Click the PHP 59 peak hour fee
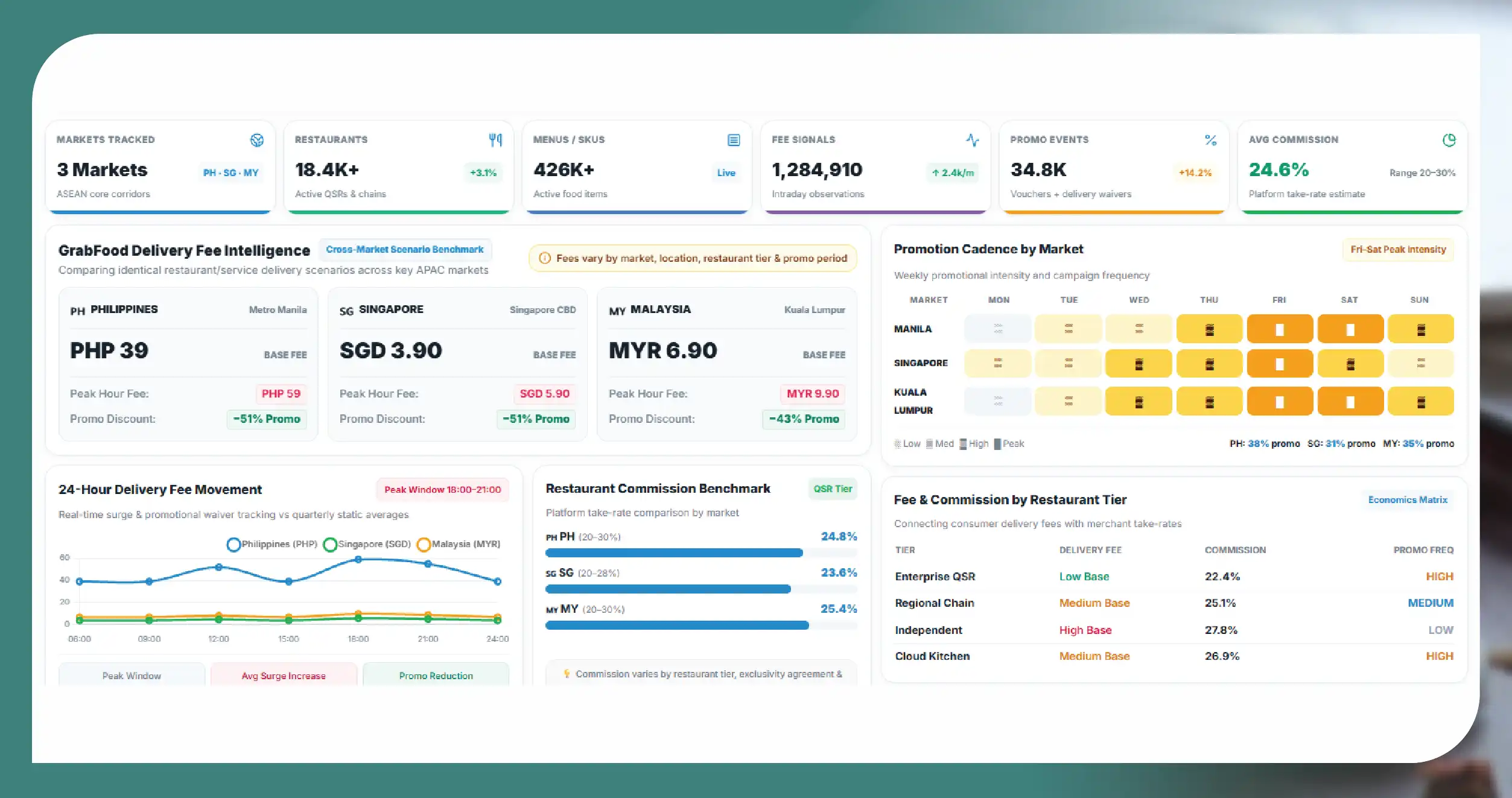The width and height of the screenshot is (1512, 798). [x=281, y=394]
